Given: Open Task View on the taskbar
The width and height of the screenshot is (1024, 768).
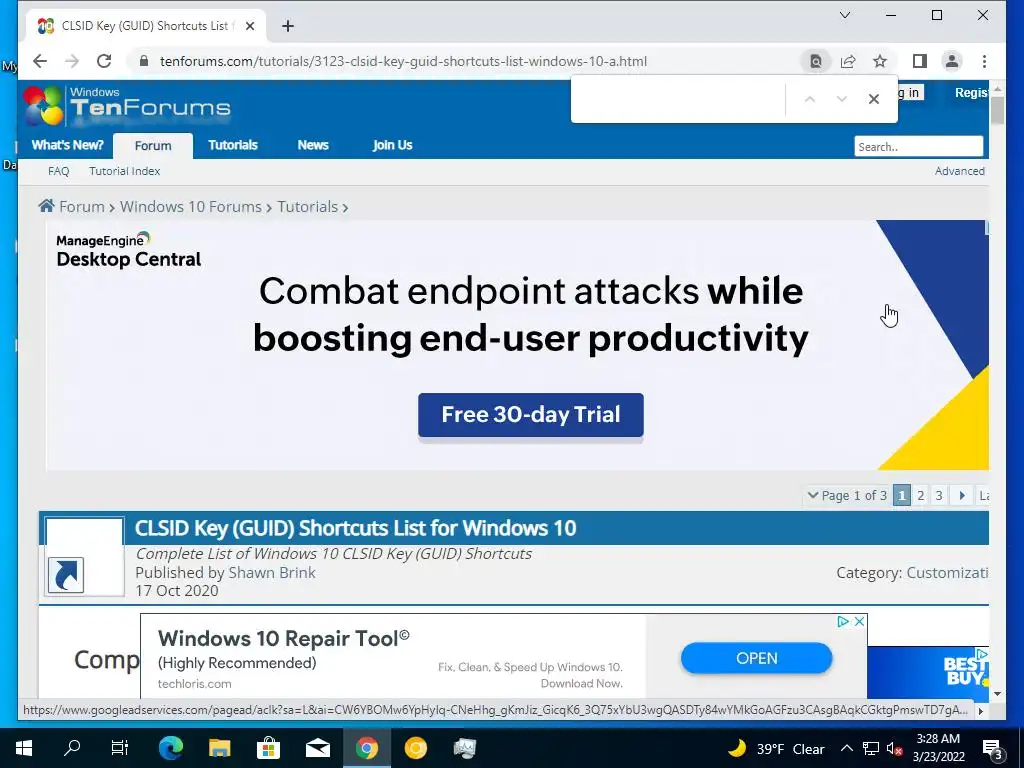Looking at the screenshot, I should [x=120, y=748].
